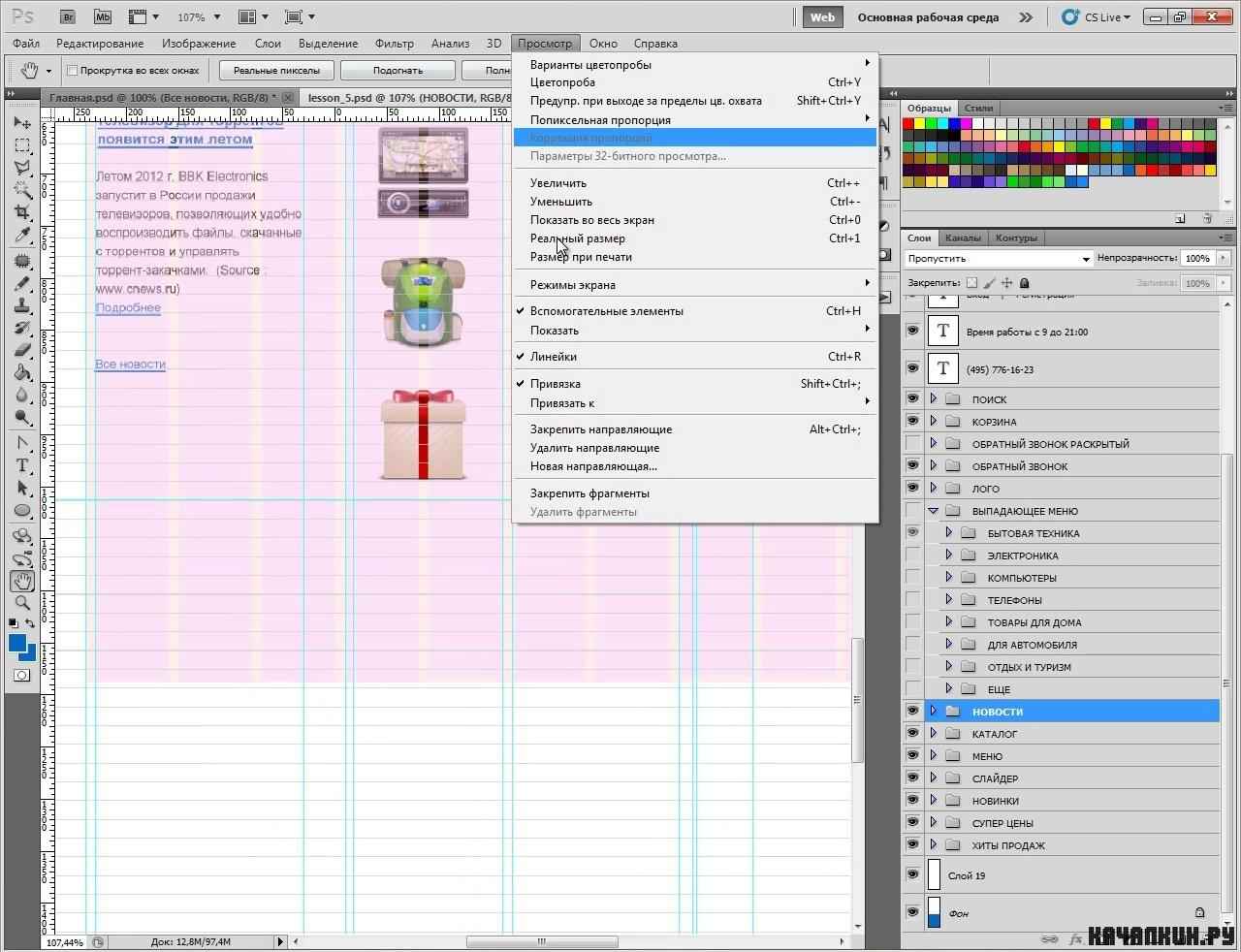Select the Crop tool
The height and width of the screenshot is (952, 1241).
(22, 212)
